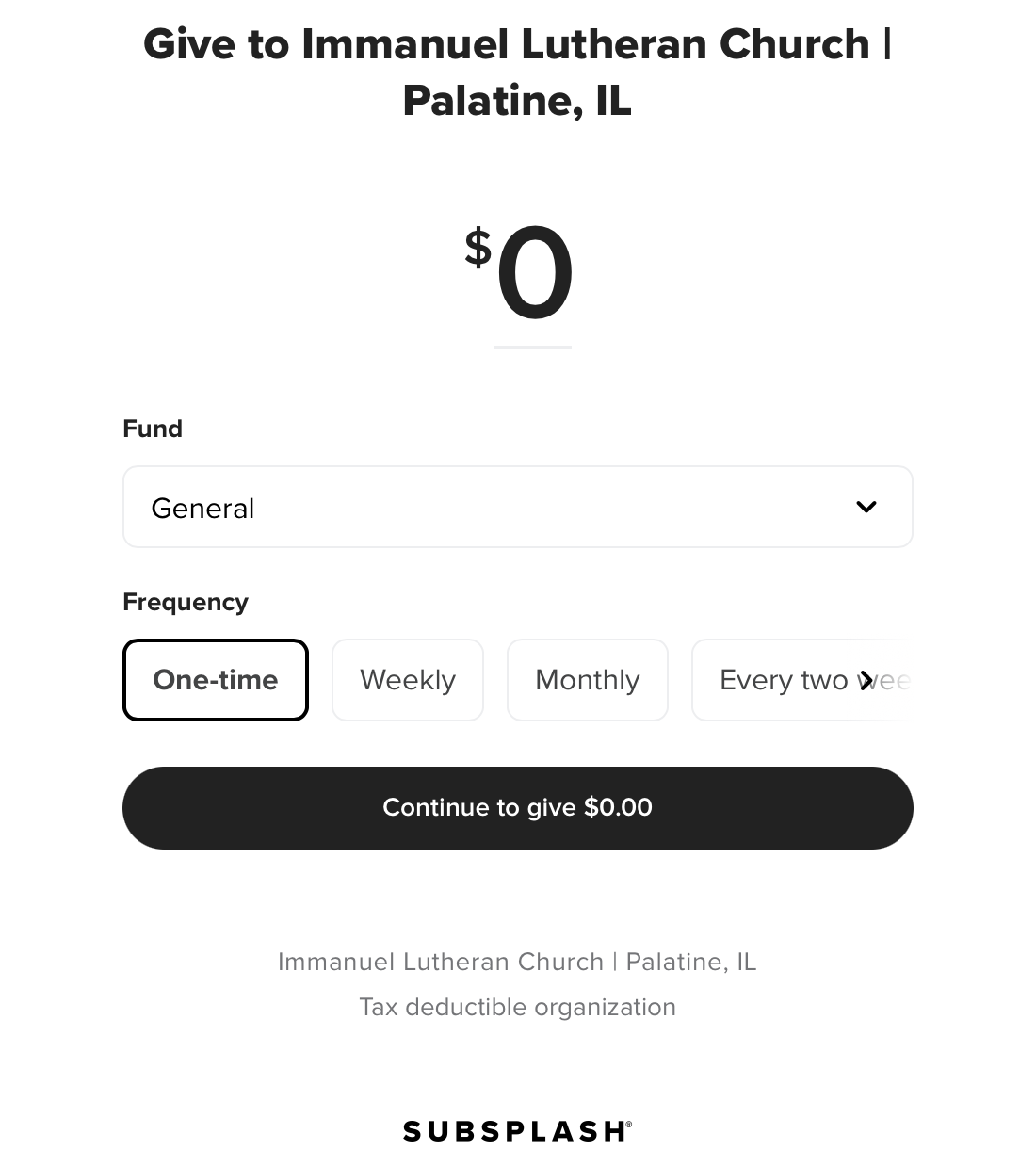Click the Frequency section label

[186, 602]
